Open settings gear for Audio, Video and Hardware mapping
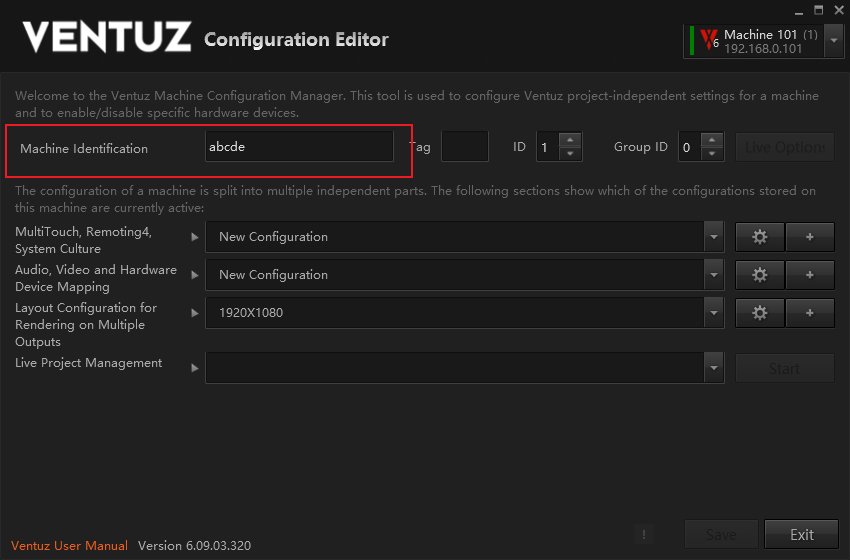This screenshot has width=850, height=560. point(759,275)
